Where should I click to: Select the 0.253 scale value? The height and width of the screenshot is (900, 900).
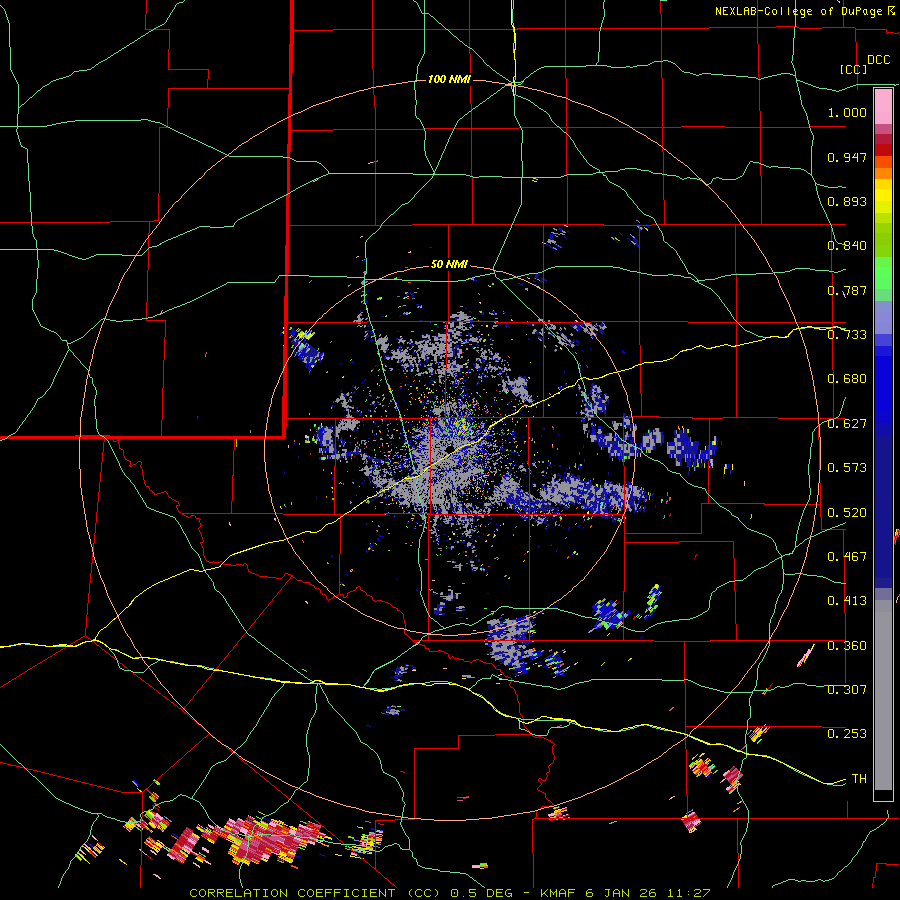click(847, 734)
